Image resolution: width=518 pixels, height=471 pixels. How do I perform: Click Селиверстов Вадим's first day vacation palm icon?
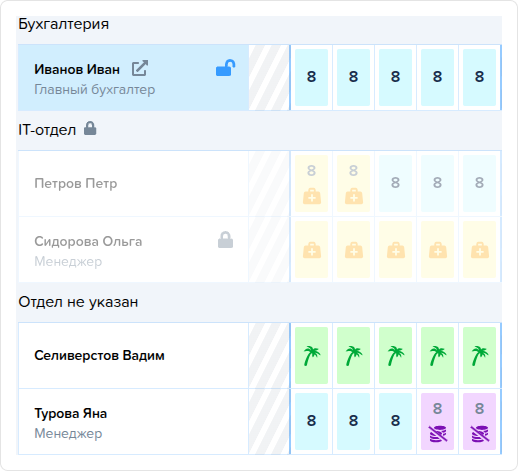click(x=312, y=356)
